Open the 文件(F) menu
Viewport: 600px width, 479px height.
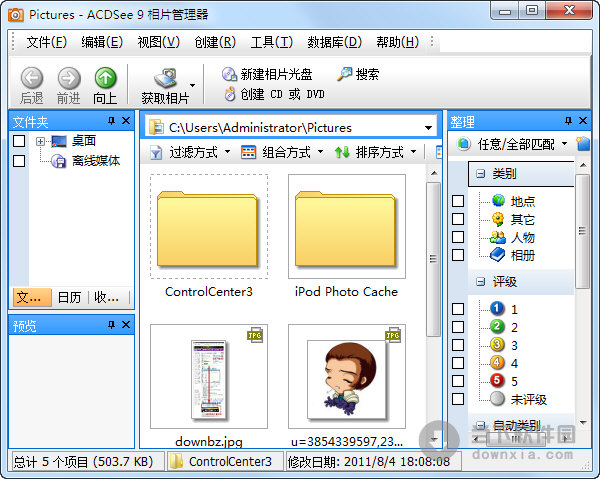pyautogui.click(x=47, y=42)
